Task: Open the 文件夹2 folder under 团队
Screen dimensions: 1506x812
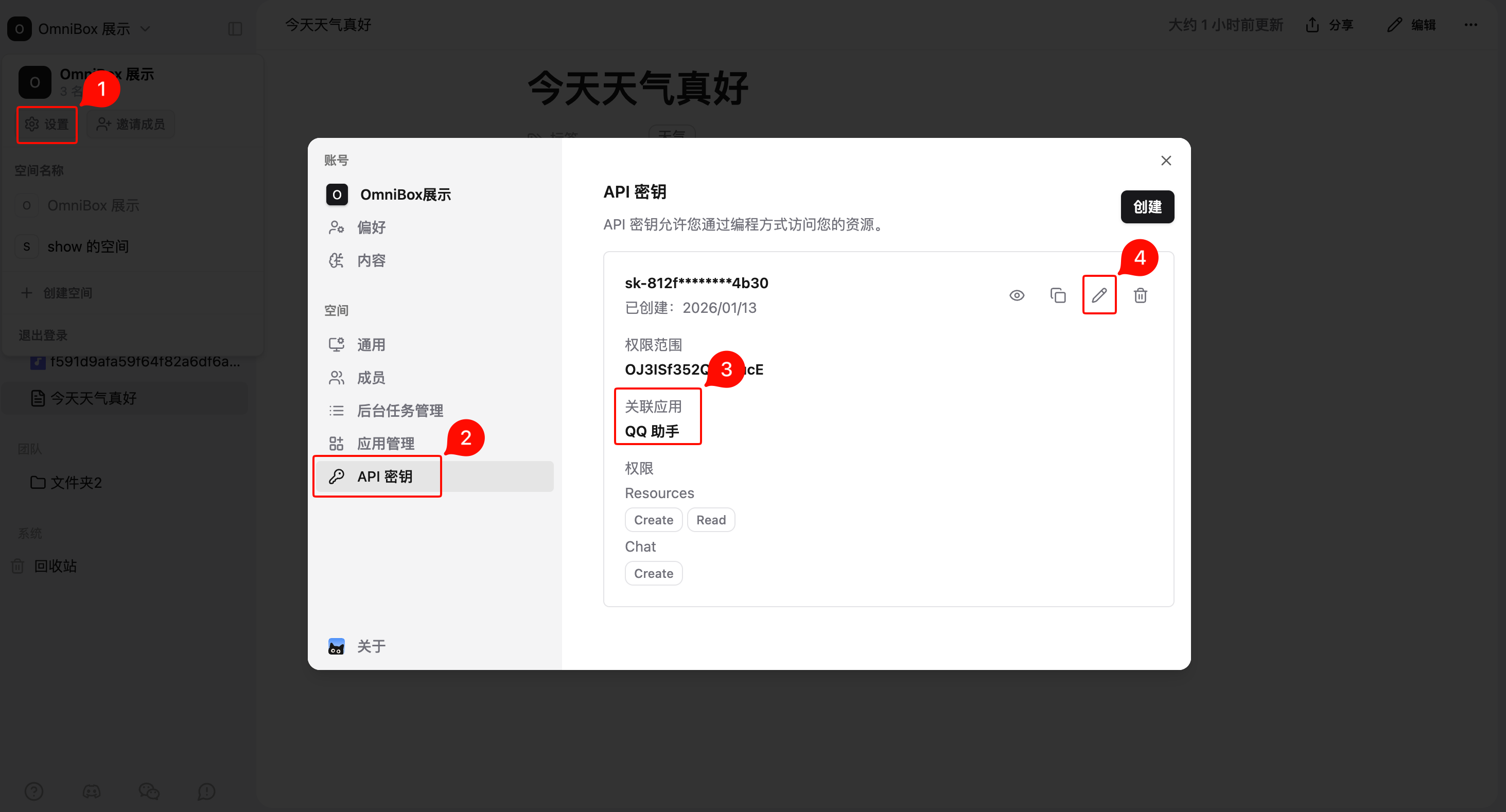Action: point(76,482)
